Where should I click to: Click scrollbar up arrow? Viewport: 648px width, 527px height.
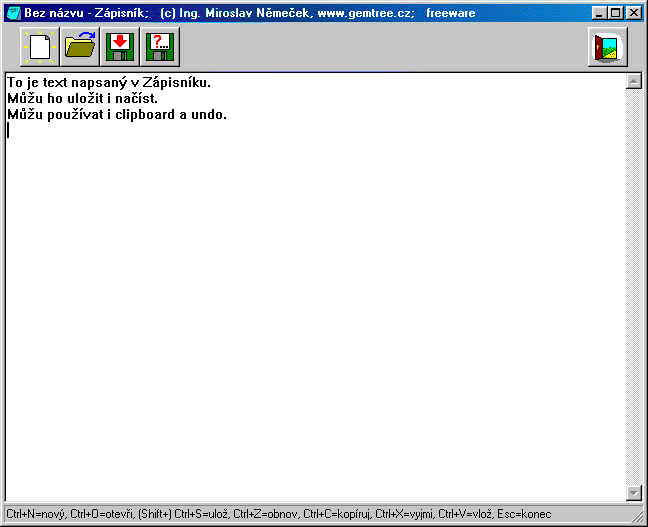(634, 81)
